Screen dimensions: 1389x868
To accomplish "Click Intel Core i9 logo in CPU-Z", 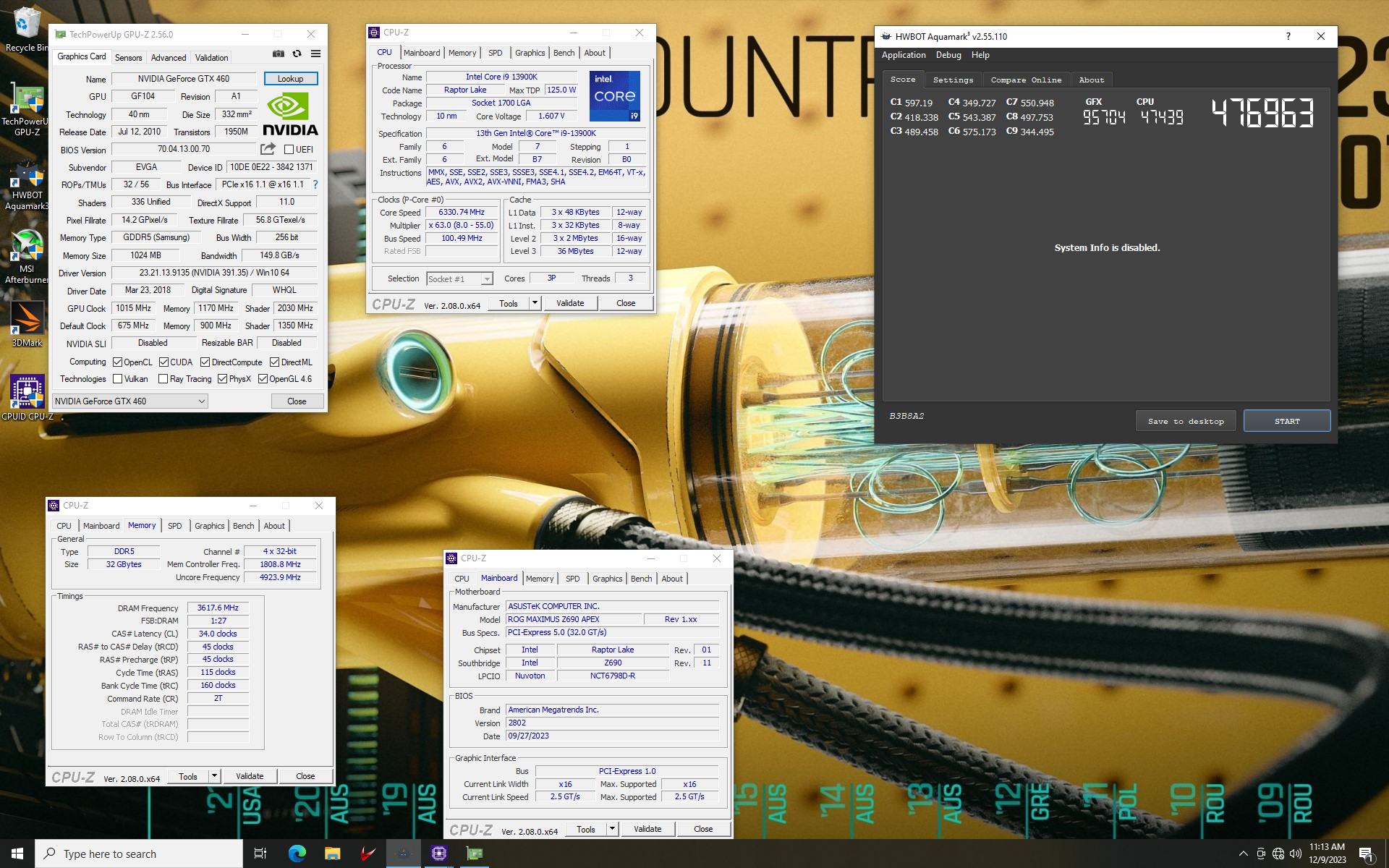I will point(615,96).
